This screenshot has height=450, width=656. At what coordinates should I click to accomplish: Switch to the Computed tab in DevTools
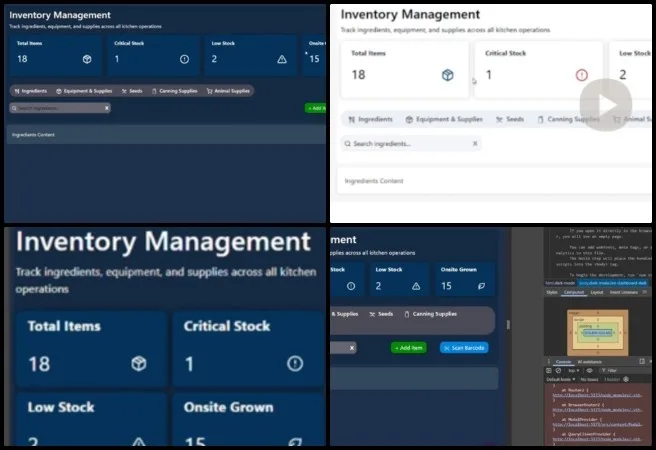pyautogui.click(x=574, y=292)
